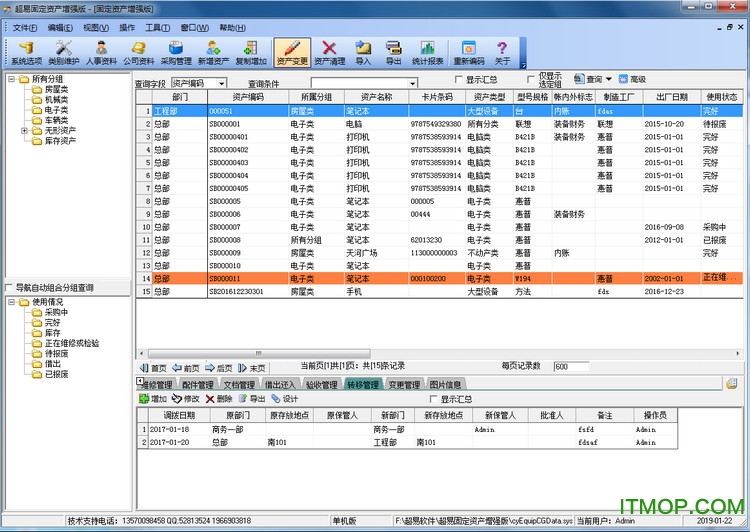This screenshot has height=532, width=750.
Task: Go to 后页 in the pager
Action: point(218,368)
